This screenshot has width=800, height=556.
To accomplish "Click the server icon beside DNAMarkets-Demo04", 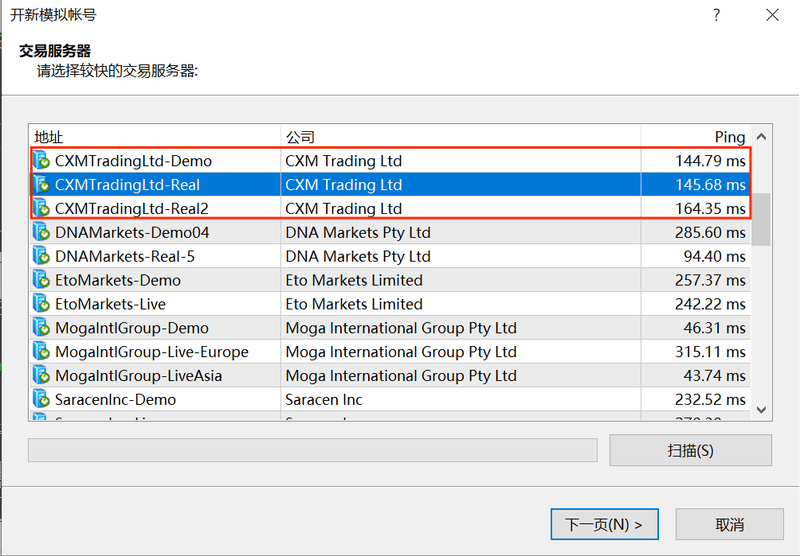I will [41, 232].
